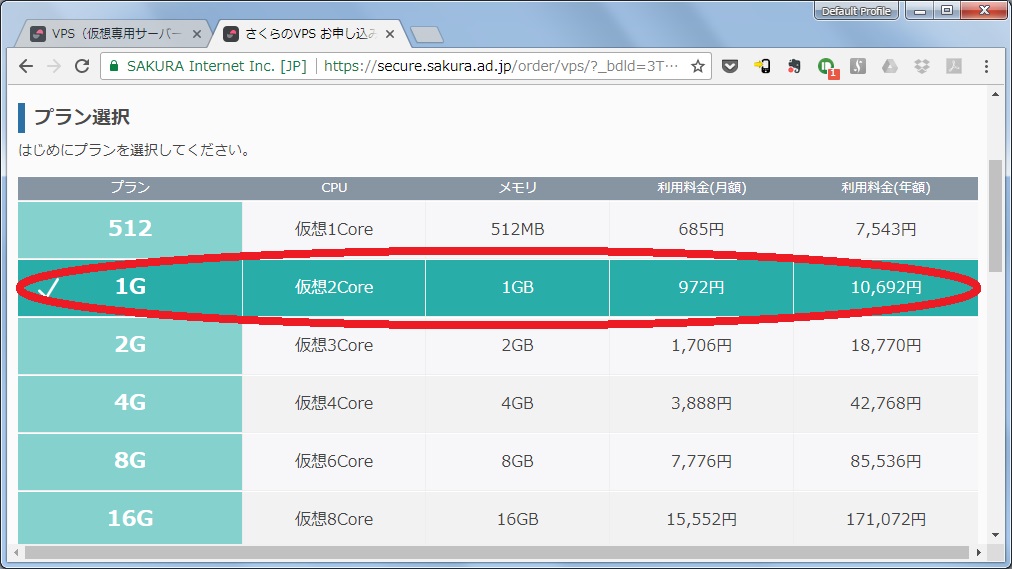
Task: Click the 1,706円 monthly price
Action: click(x=701, y=345)
